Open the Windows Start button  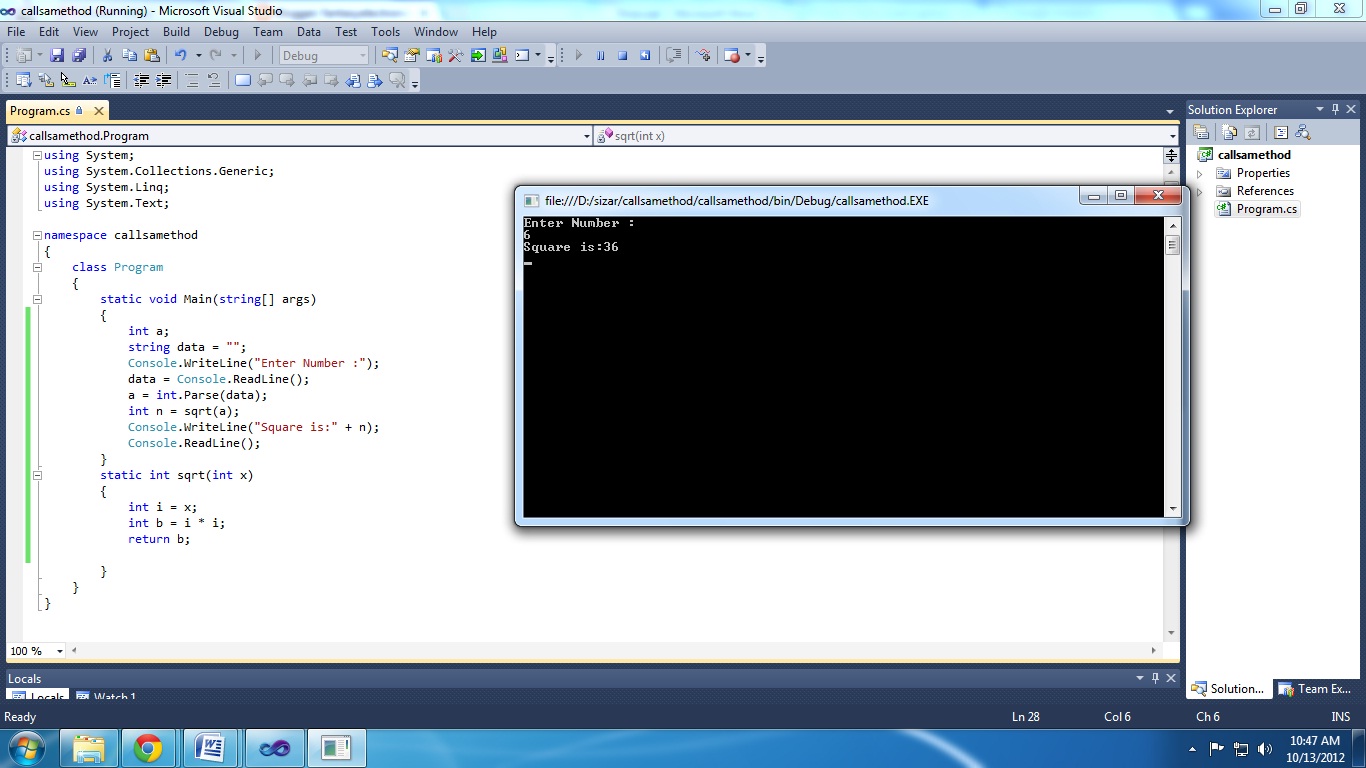coord(25,747)
